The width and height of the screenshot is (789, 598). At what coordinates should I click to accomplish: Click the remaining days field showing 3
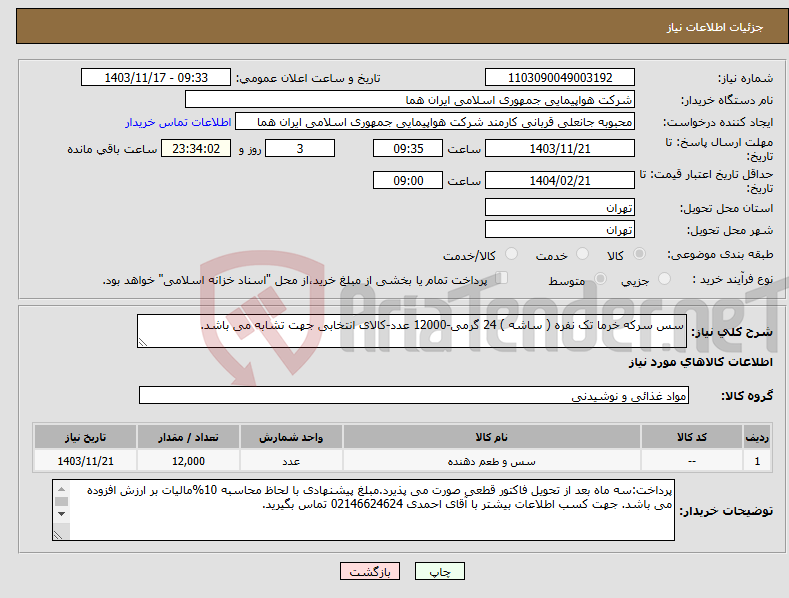300,148
